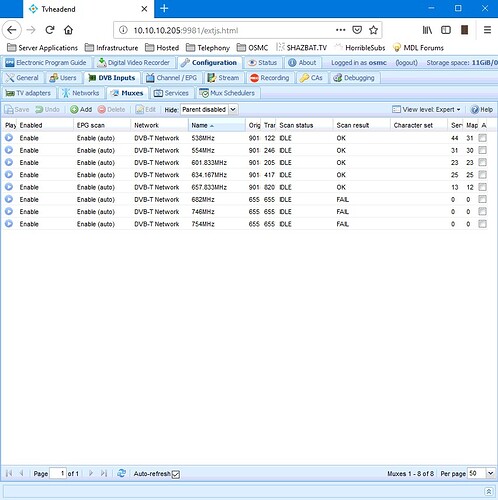Bookmark this page with the star icon
The image size is (498, 500).
click(x=373, y=30)
